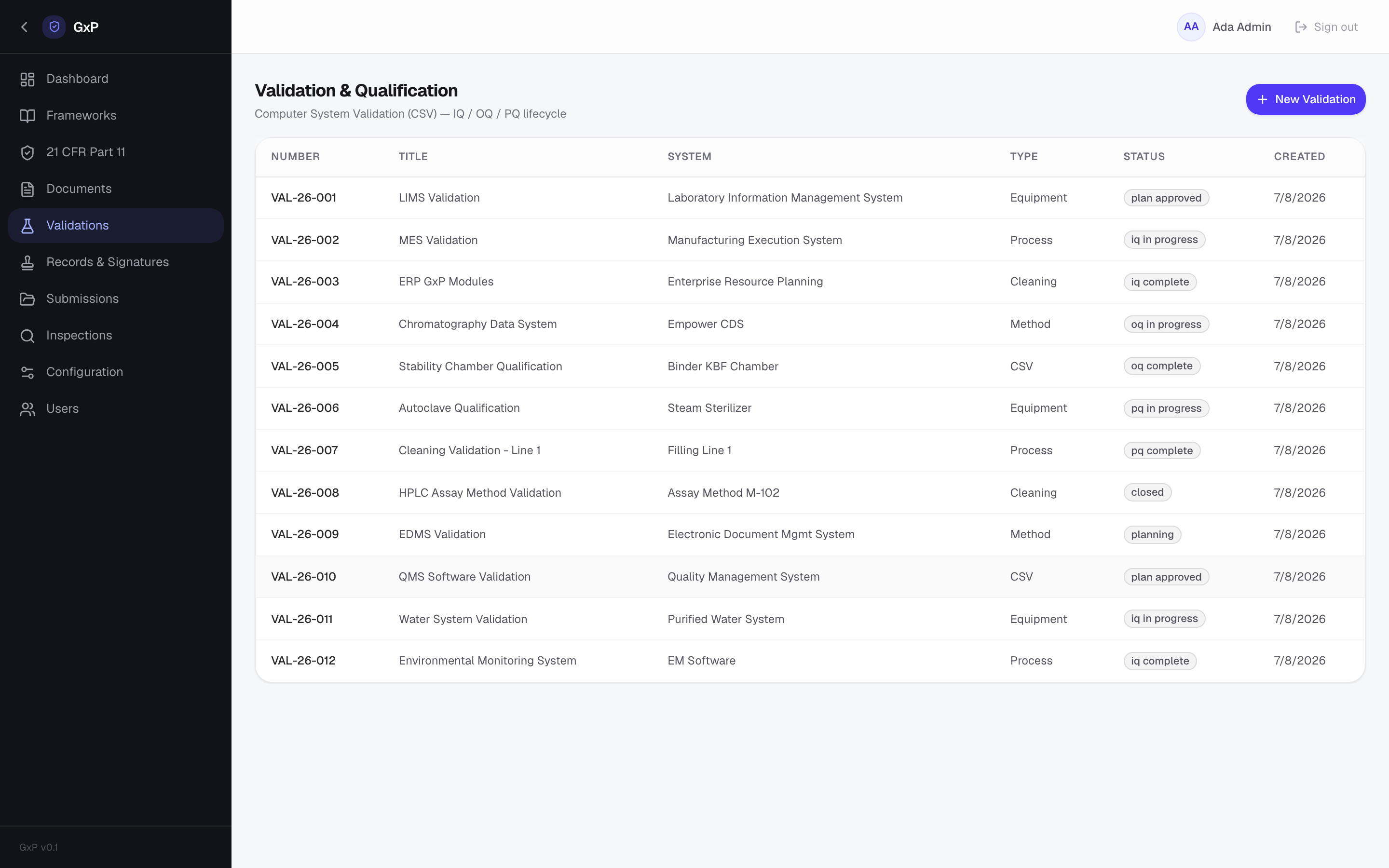Open the Configuration page
This screenshot has height=868, width=1389.
(x=116, y=373)
